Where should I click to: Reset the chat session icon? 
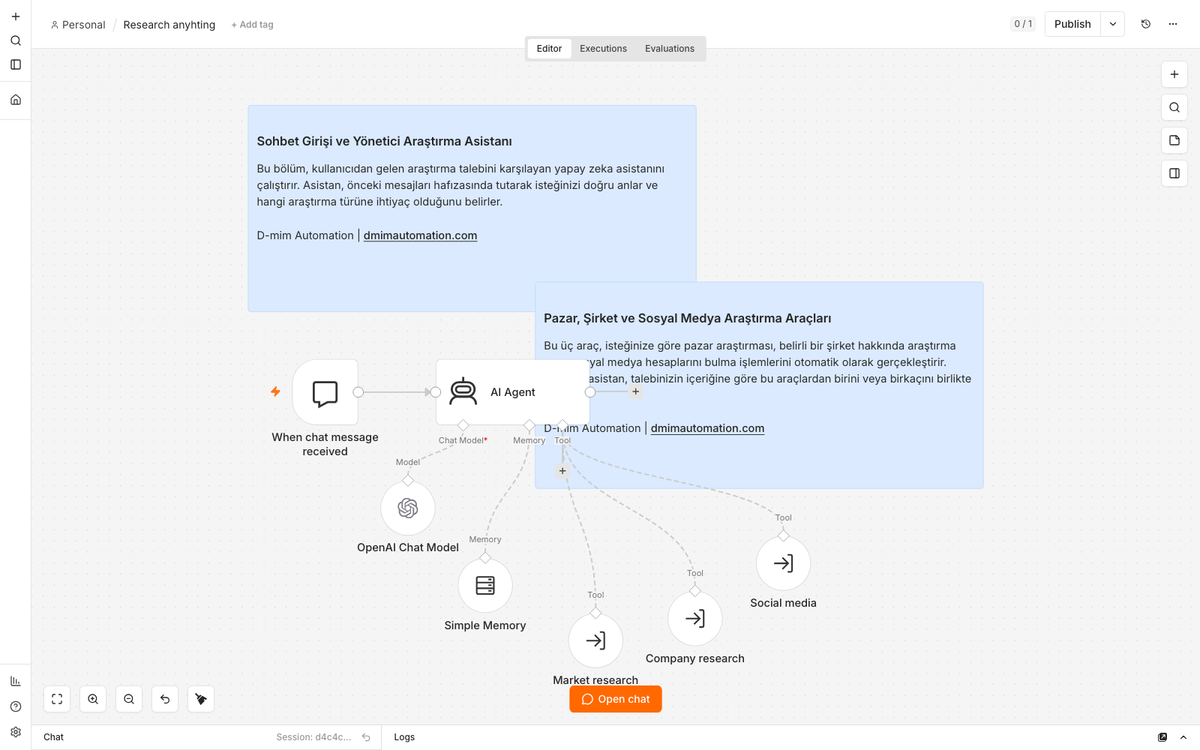coord(366,737)
